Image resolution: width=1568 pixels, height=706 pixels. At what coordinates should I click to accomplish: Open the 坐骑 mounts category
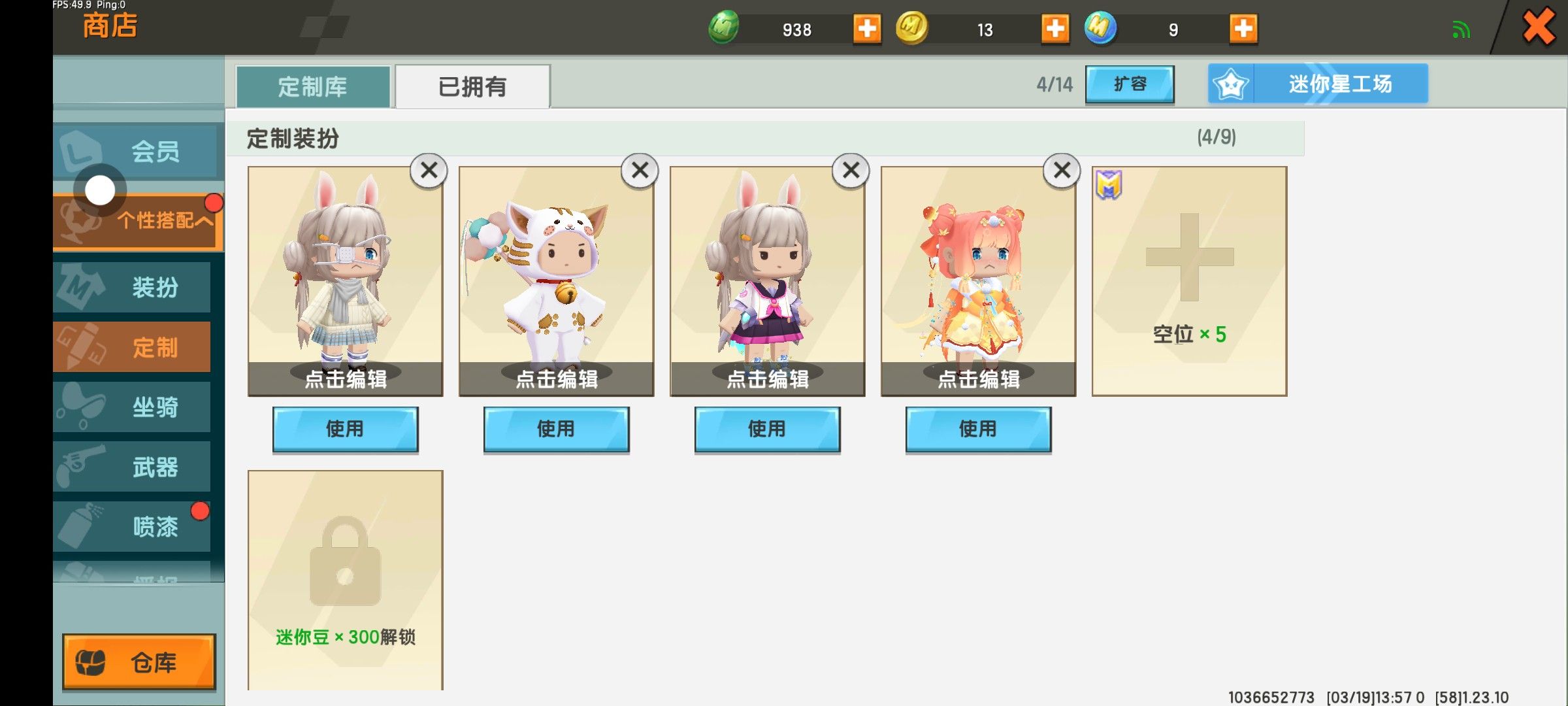click(x=132, y=407)
